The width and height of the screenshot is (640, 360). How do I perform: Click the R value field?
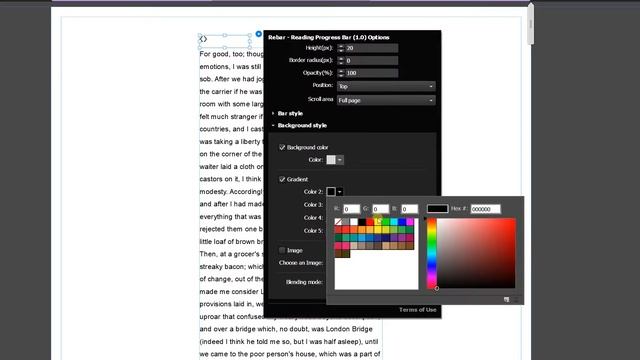(351, 209)
